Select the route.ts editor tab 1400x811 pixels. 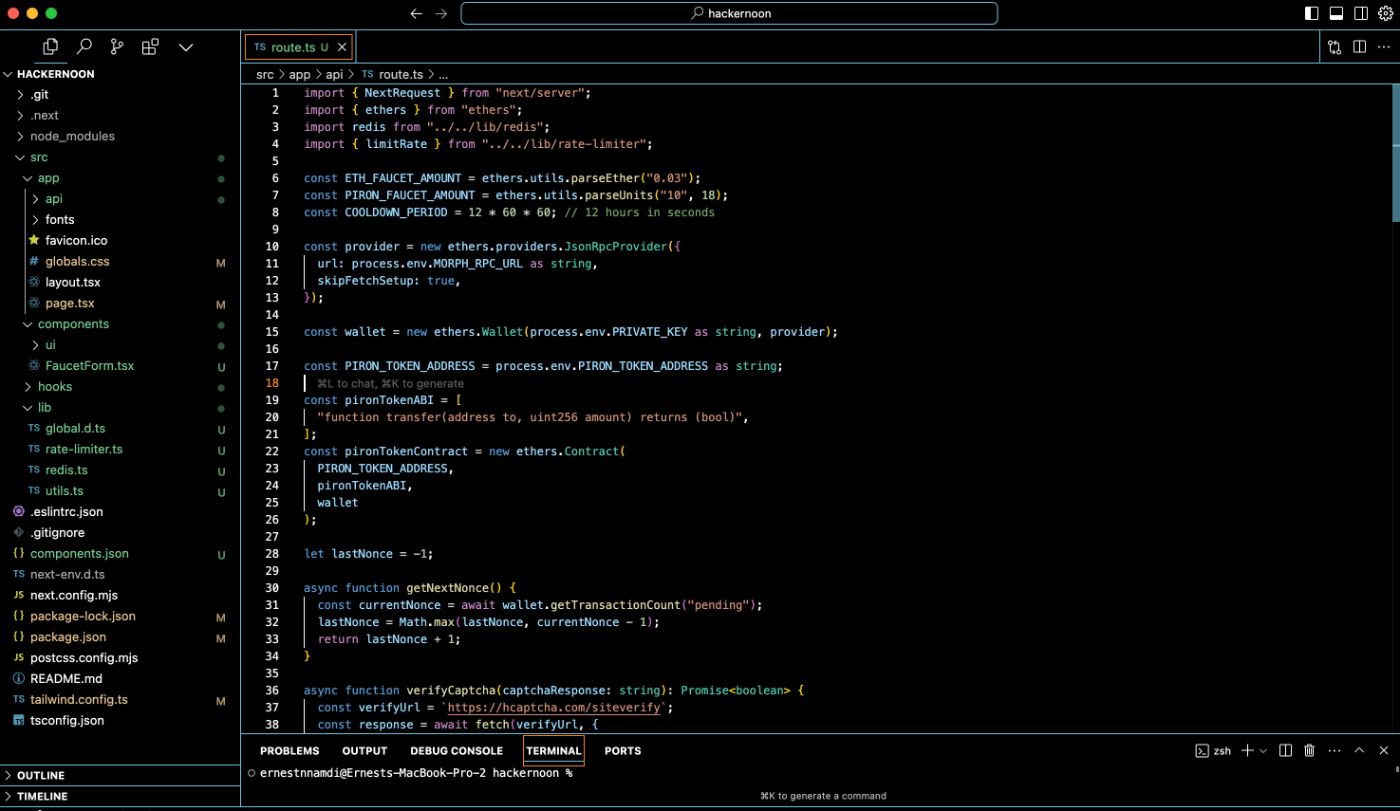click(298, 47)
